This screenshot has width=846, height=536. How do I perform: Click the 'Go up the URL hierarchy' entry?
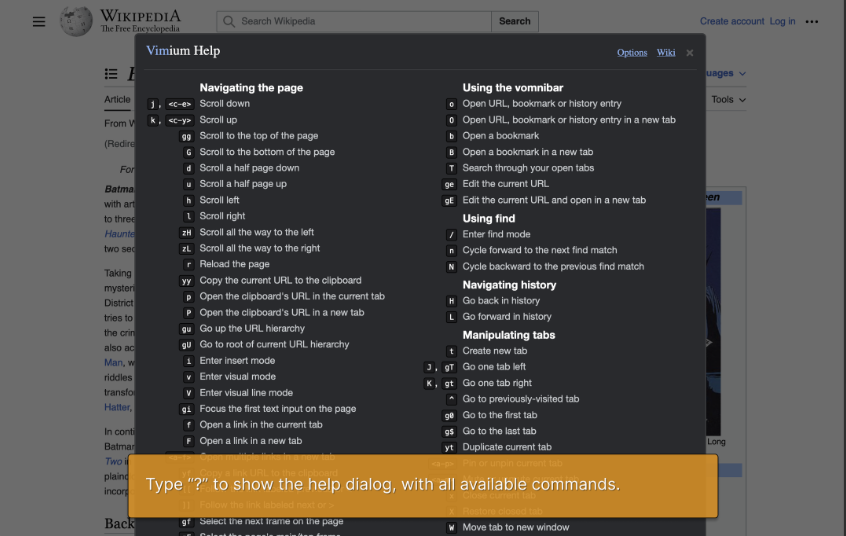252,328
